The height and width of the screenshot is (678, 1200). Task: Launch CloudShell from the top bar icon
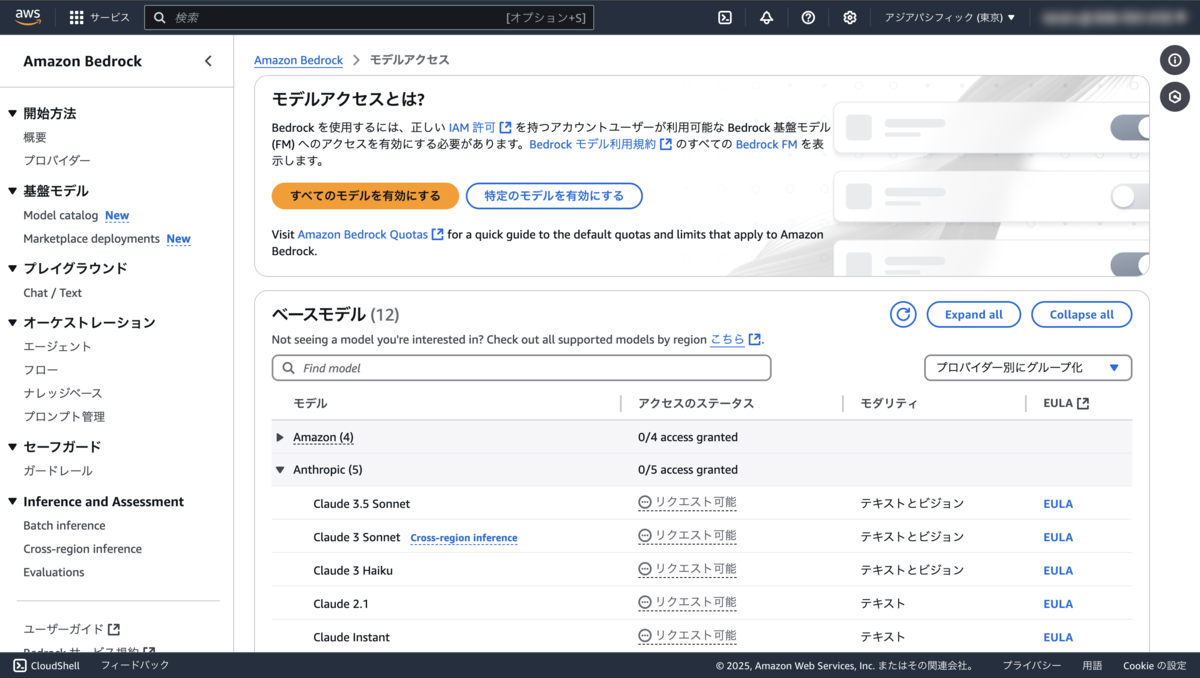click(725, 17)
